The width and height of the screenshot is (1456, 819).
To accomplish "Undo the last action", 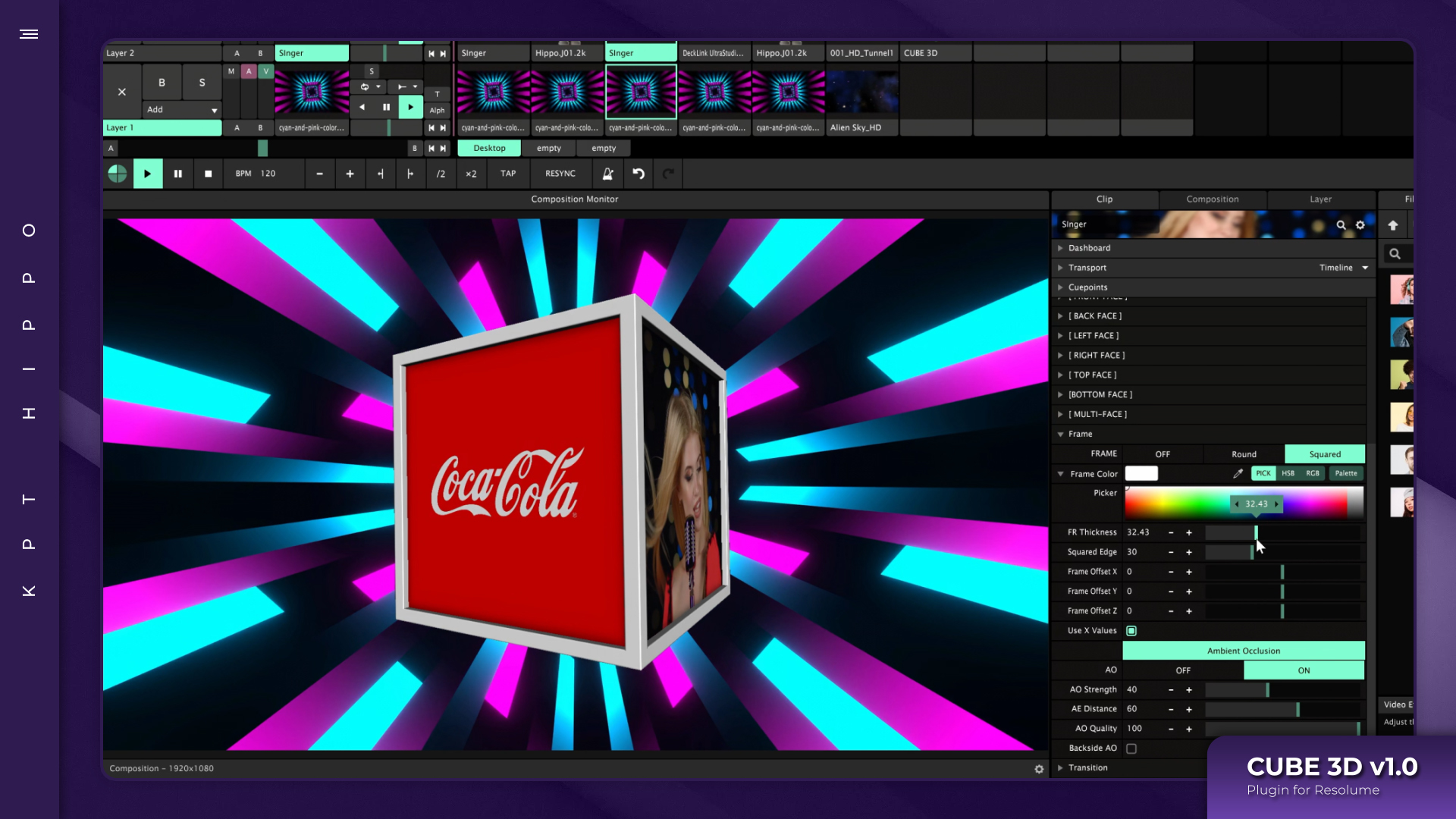I will [639, 174].
